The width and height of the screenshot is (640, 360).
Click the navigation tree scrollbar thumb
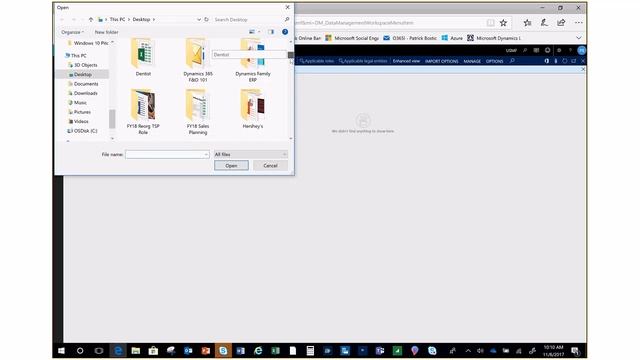112,119
